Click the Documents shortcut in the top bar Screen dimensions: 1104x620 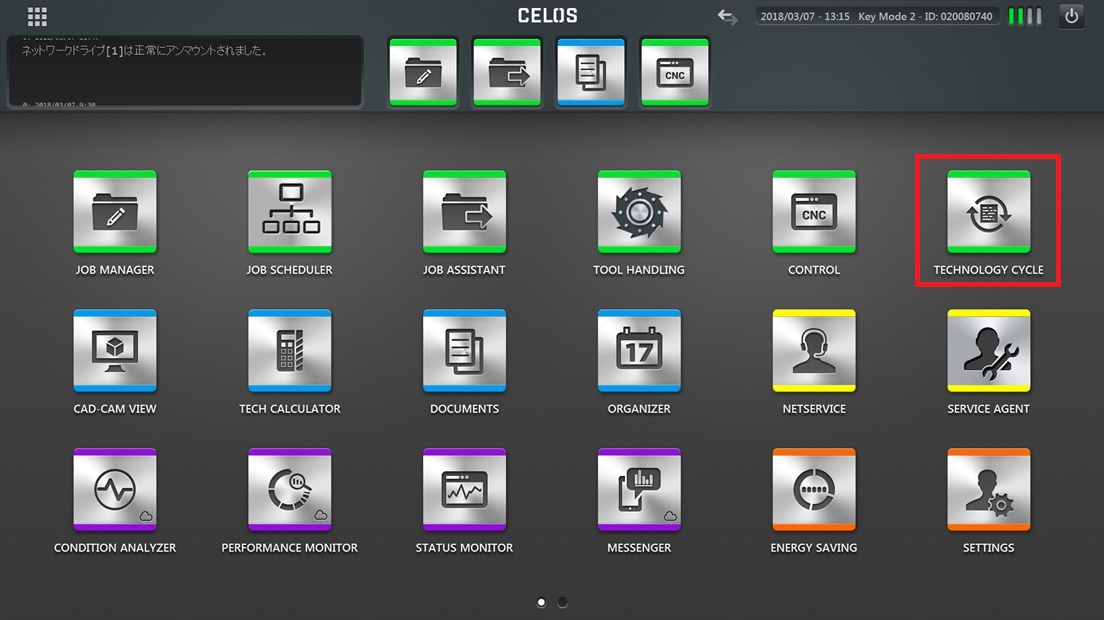[591, 72]
